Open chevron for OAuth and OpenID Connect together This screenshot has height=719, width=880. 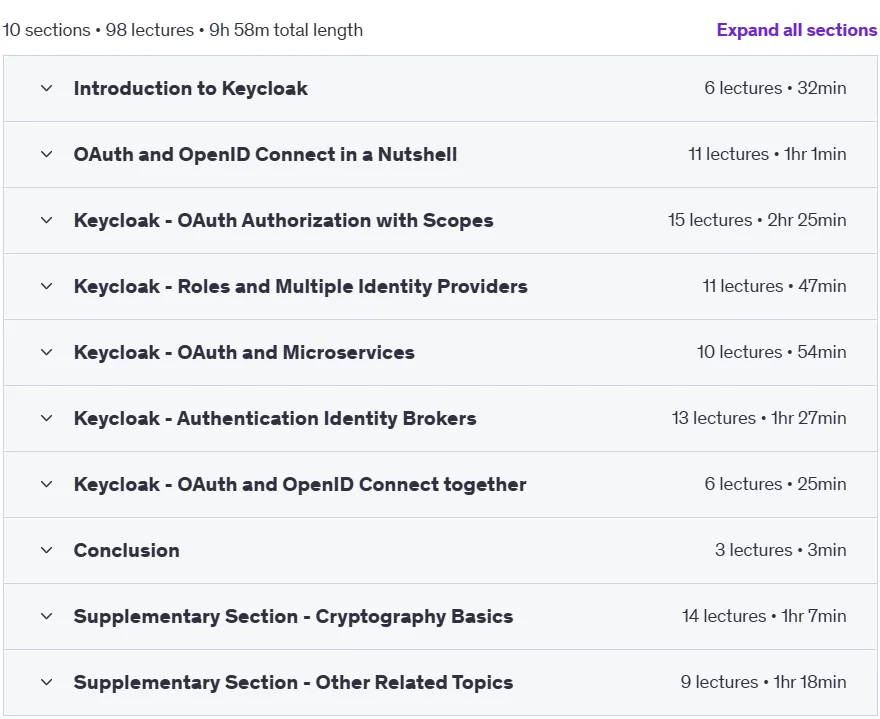pos(47,484)
